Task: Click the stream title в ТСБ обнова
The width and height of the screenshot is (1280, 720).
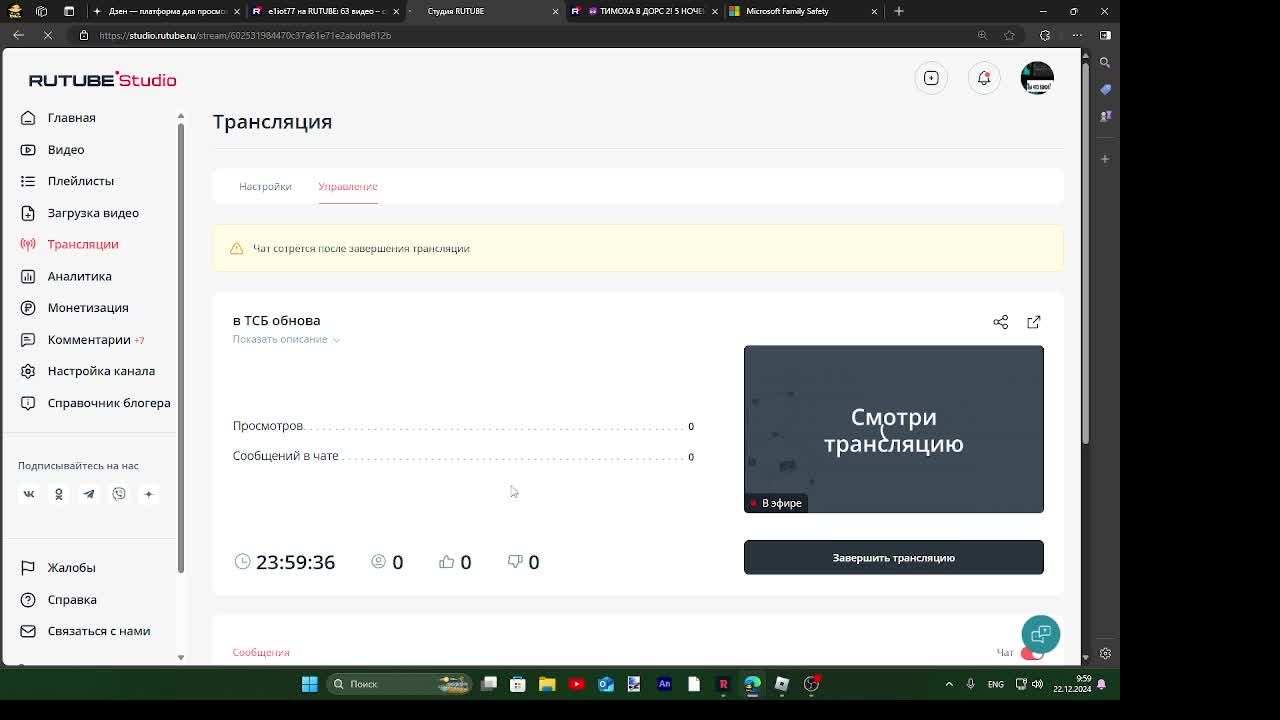Action: [x=276, y=320]
